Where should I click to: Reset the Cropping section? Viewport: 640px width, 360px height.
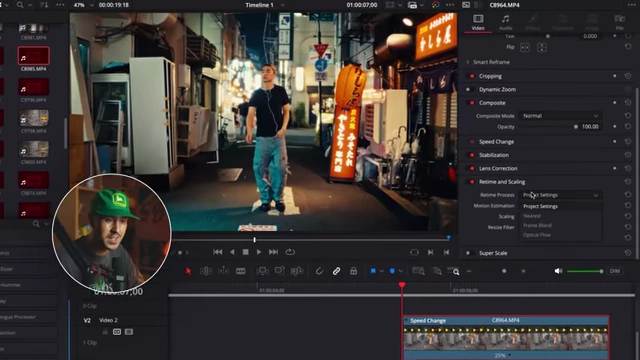coord(628,76)
